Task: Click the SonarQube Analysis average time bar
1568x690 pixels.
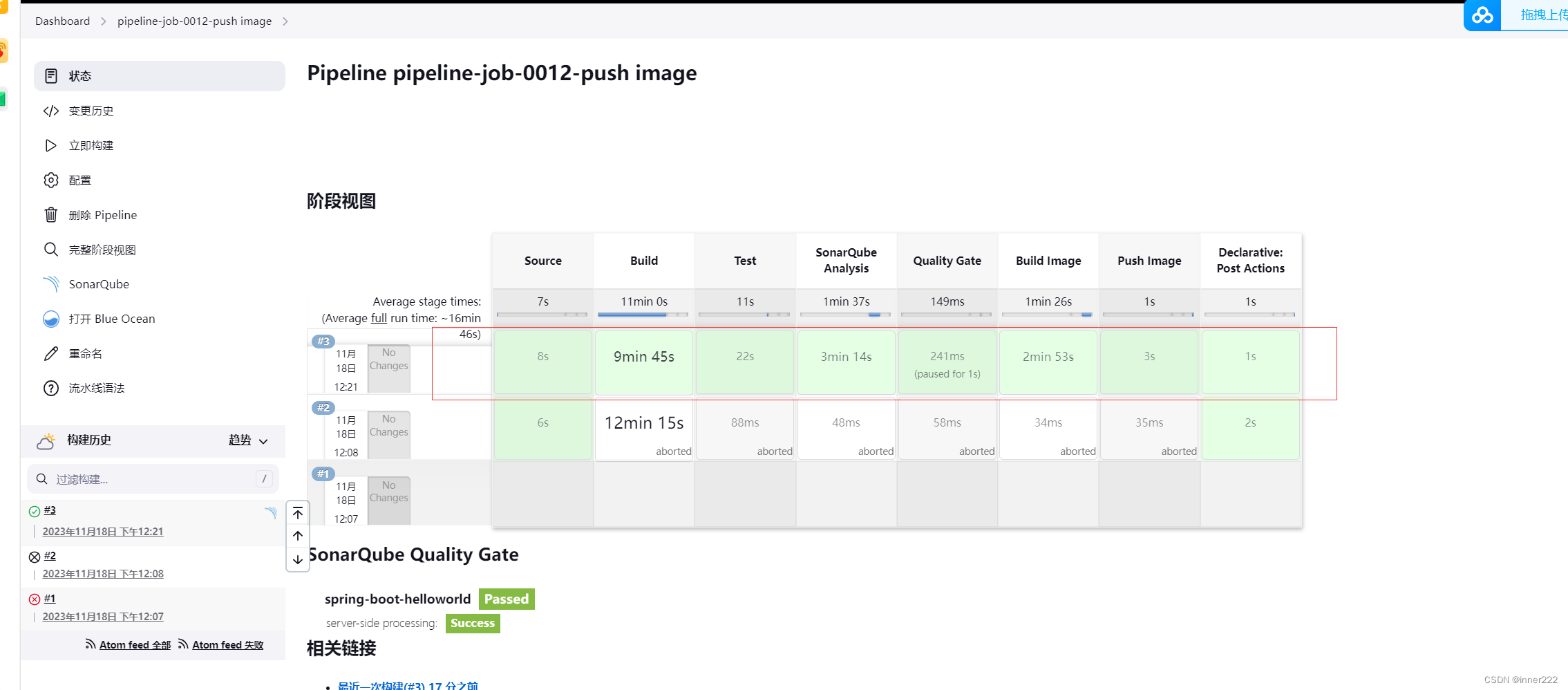Action: (x=846, y=315)
